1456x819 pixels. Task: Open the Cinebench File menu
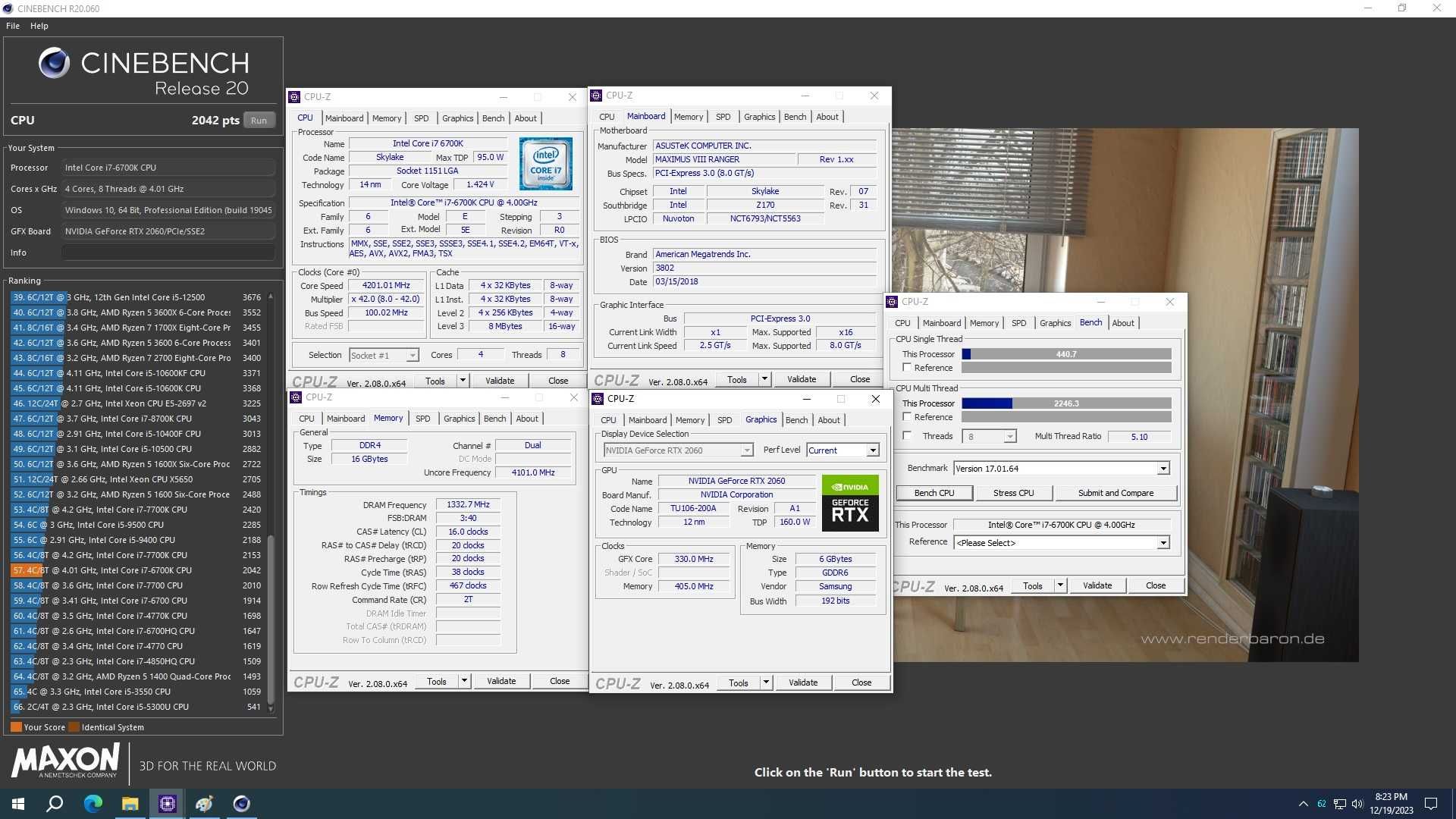tap(13, 26)
